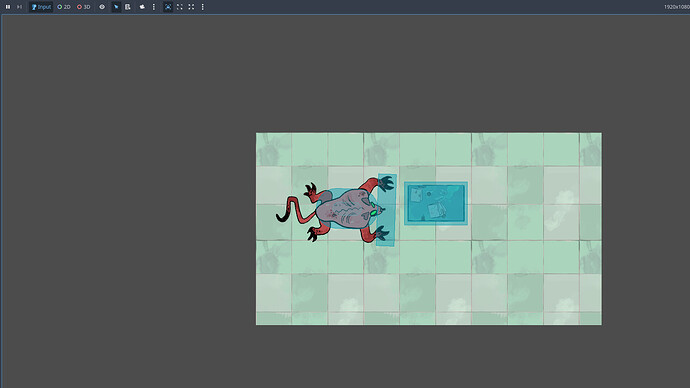Switch to Input mode
This screenshot has width=690, height=388.
click(x=41, y=7)
